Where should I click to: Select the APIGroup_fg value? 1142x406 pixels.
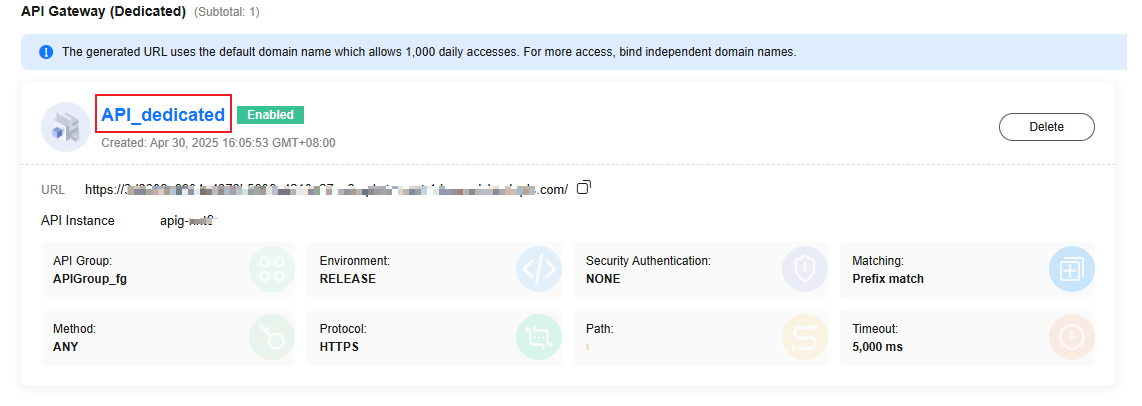click(x=84, y=278)
